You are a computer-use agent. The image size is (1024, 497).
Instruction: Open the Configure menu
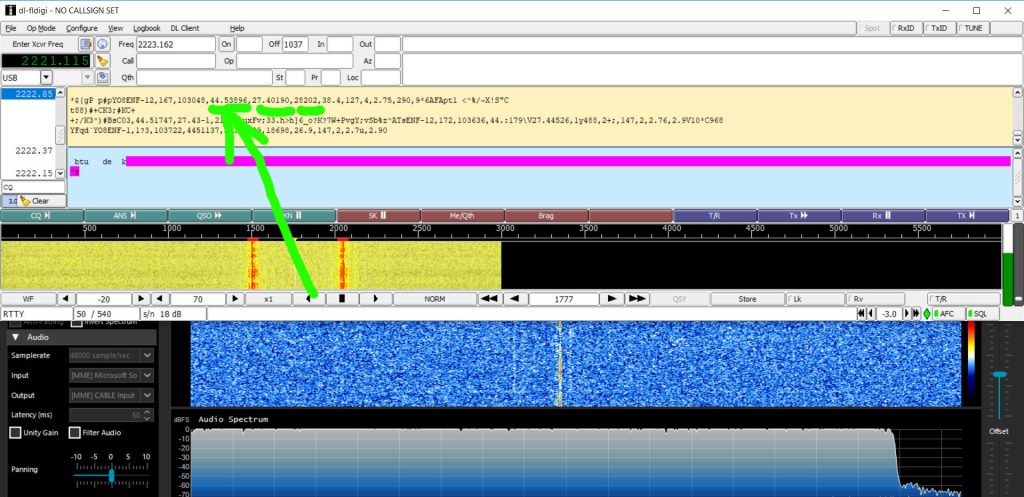pos(82,28)
